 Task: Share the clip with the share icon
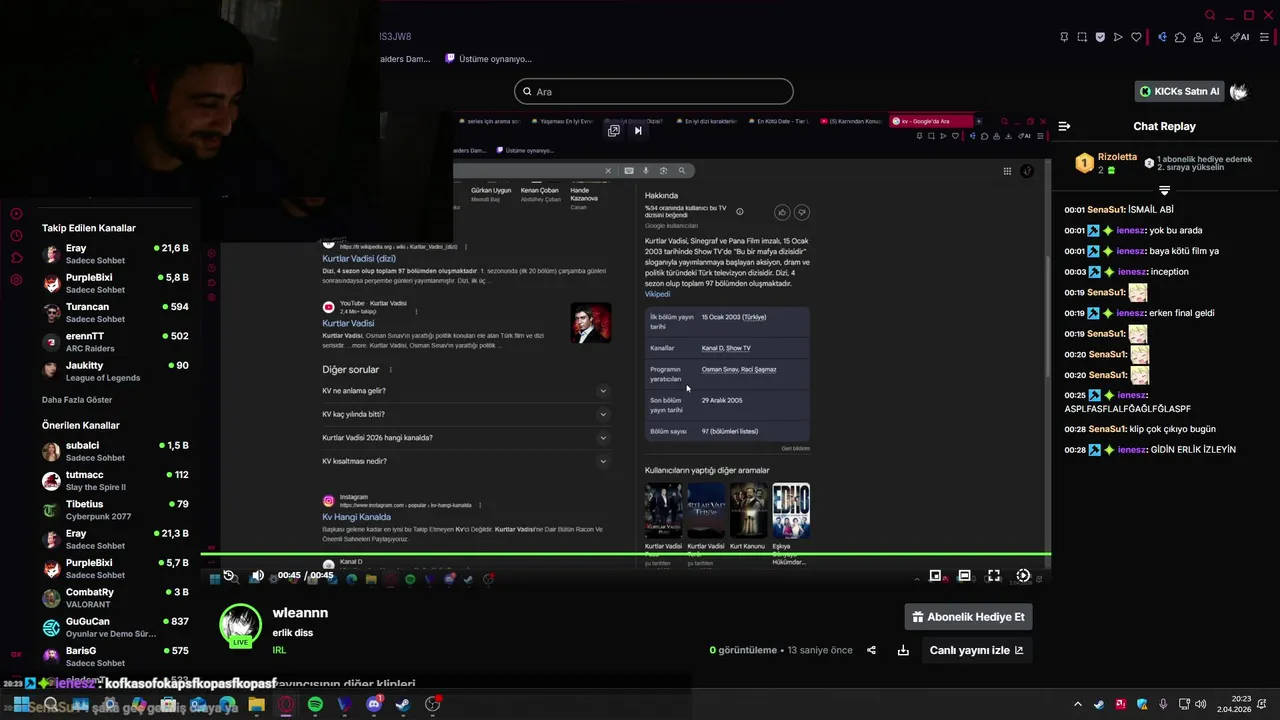(871, 650)
